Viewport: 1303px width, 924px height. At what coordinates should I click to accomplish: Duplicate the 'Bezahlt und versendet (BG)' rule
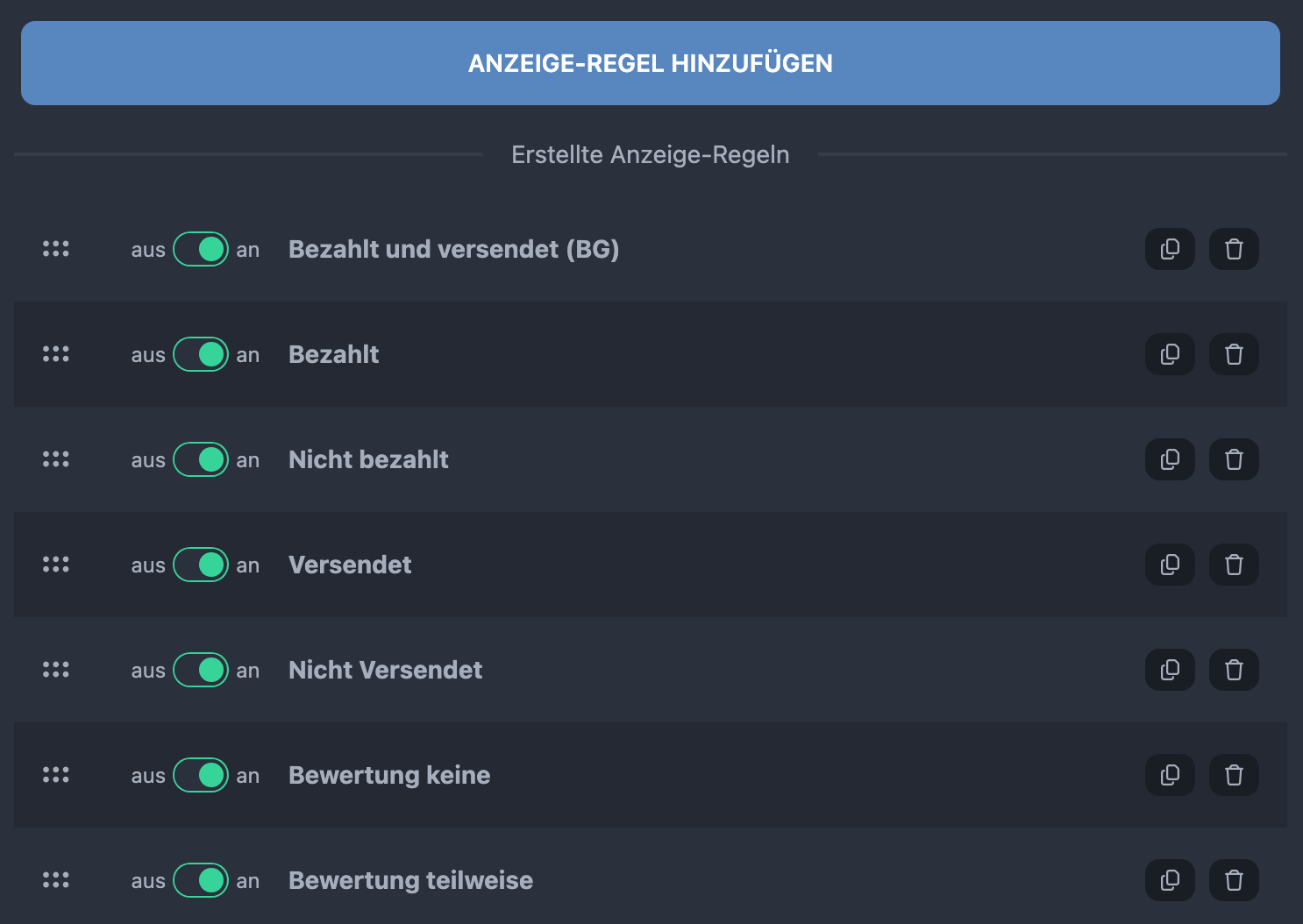1170,249
